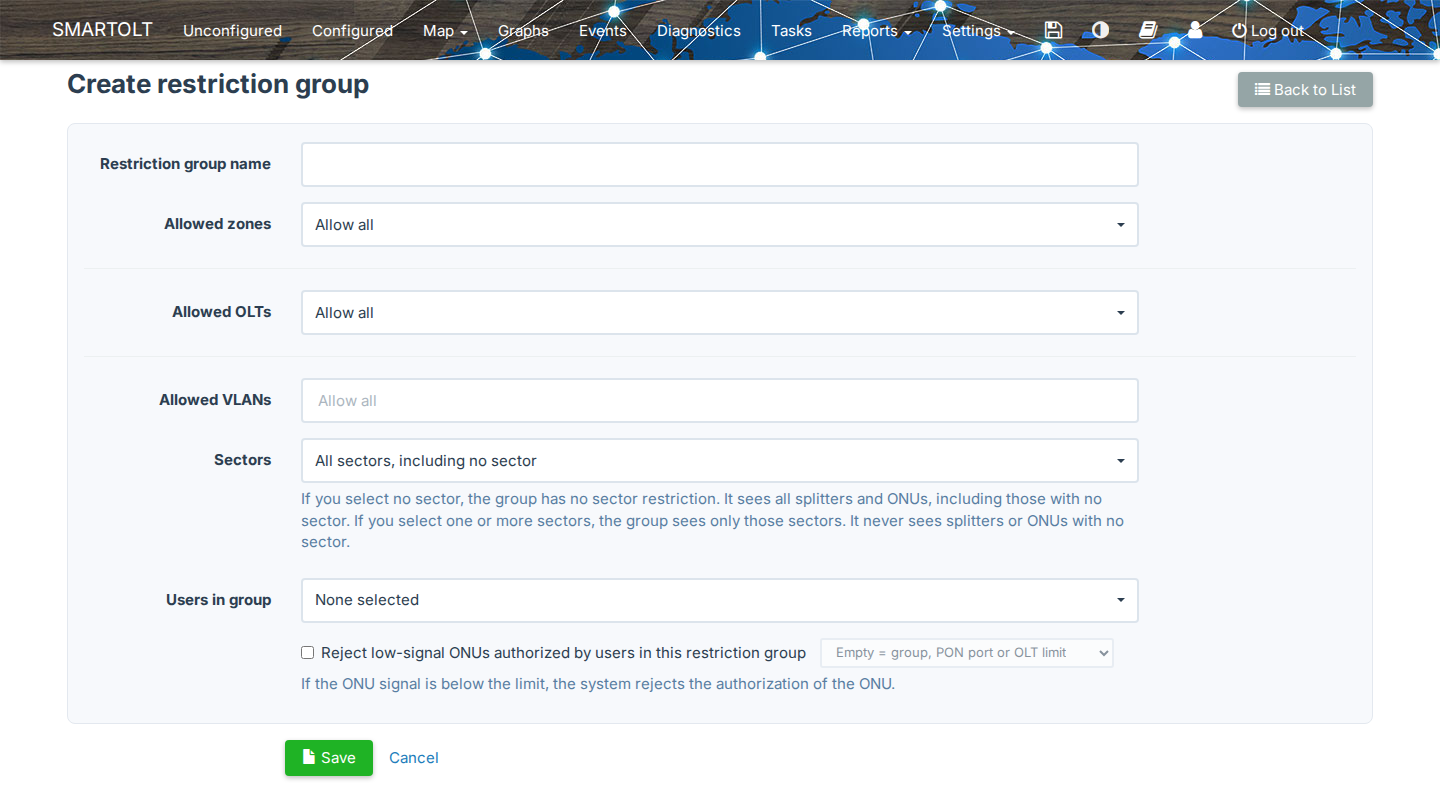This screenshot has width=1440, height=804.
Task: Click the Cancel link
Action: pyautogui.click(x=414, y=758)
